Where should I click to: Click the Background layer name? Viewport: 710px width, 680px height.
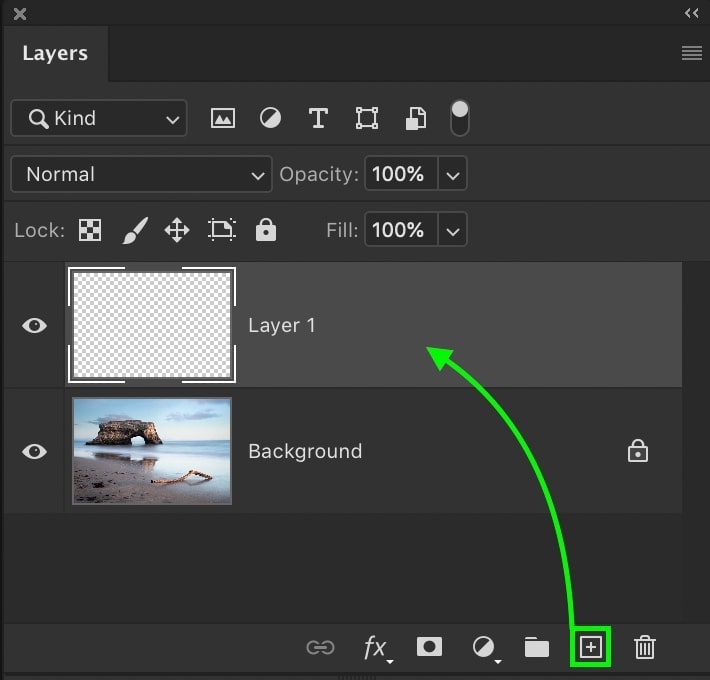(305, 451)
